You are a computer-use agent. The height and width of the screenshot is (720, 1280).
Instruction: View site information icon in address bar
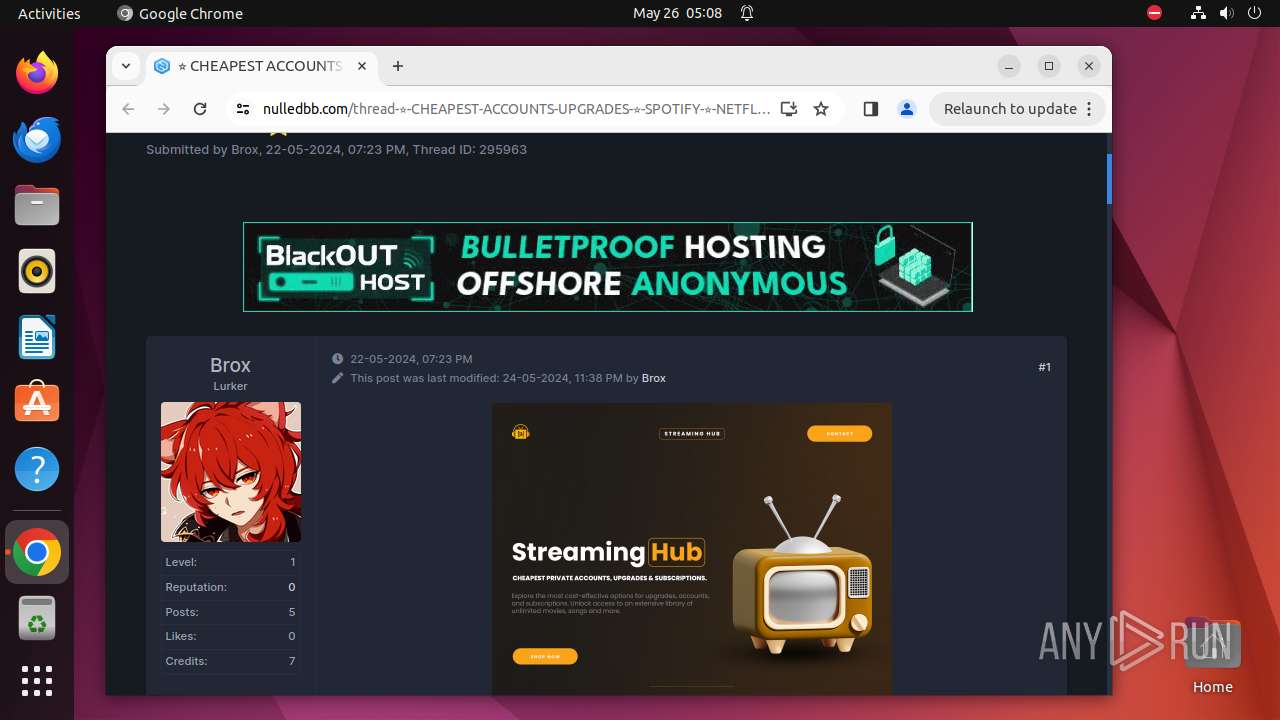[x=243, y=109]
